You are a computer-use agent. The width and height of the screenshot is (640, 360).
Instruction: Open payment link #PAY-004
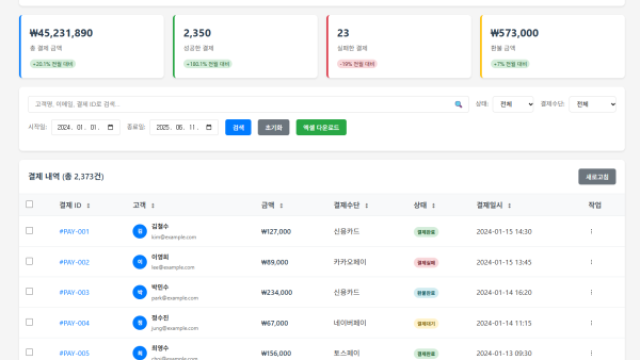click(x=74, y=323)
